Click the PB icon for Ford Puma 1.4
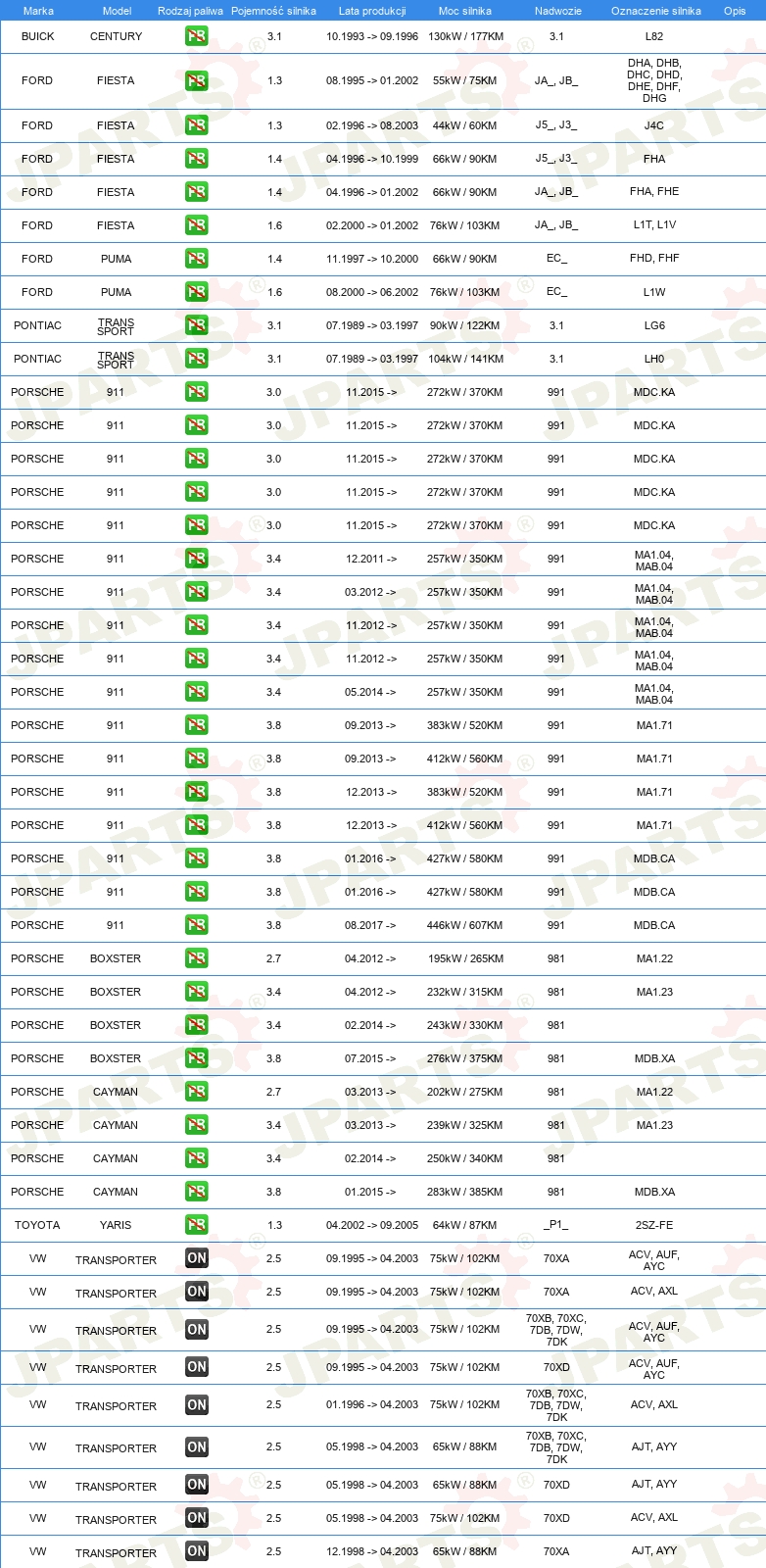 coord(196,259)
